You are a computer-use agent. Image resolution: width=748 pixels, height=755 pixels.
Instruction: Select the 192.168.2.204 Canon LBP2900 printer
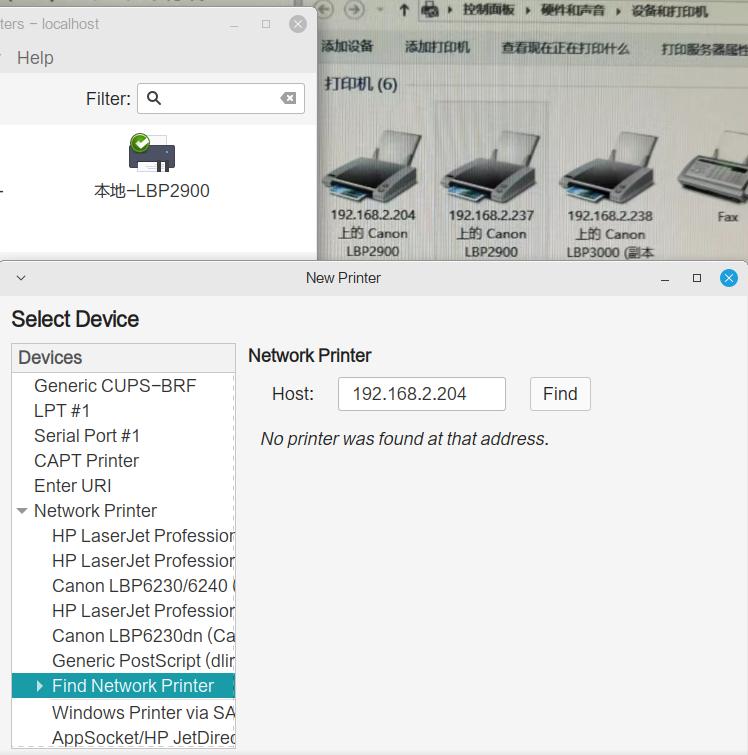tap(372, 195)
